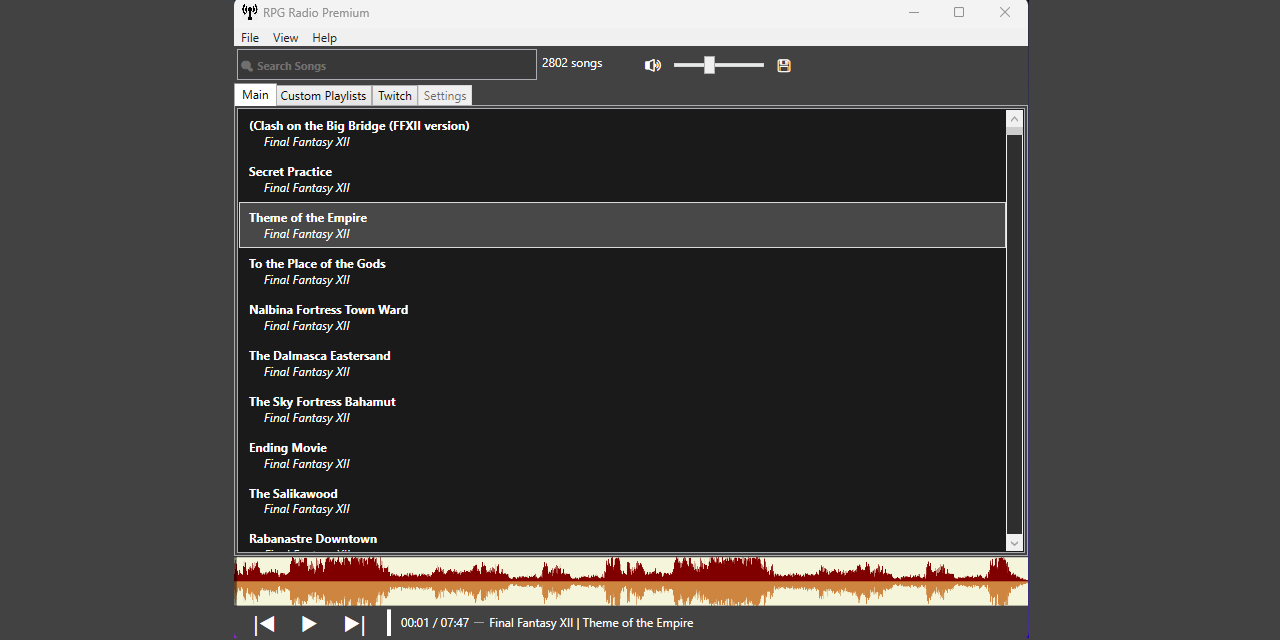
Task: Open the View menu
Action: pyautogui.click(x=285, y=37)
